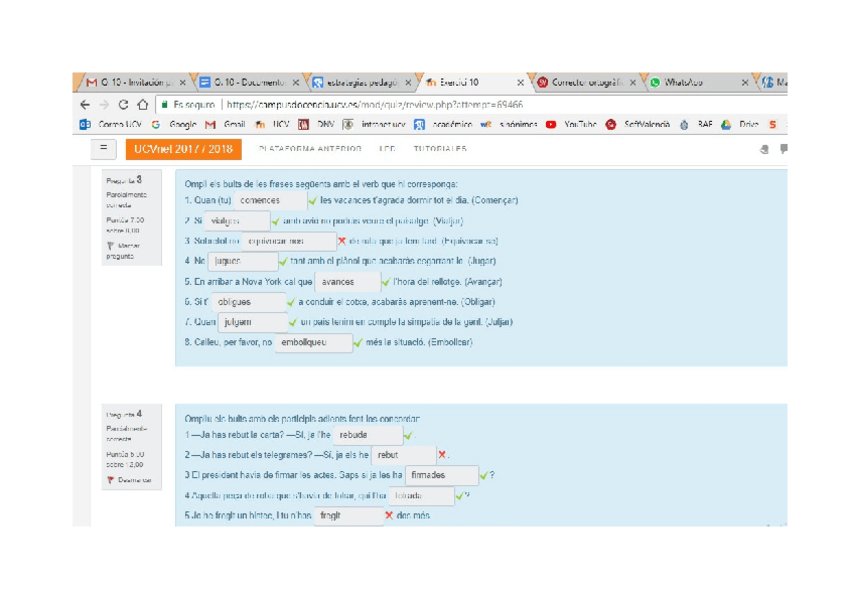Viewport: 848px width, 599px height.
Task: Click the green check beside rebuda
Action: 408,435
